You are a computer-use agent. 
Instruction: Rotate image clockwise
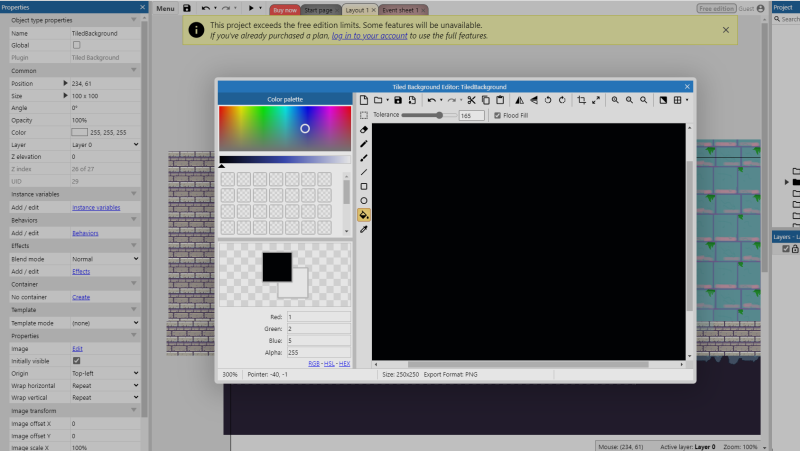coord(562,100)
